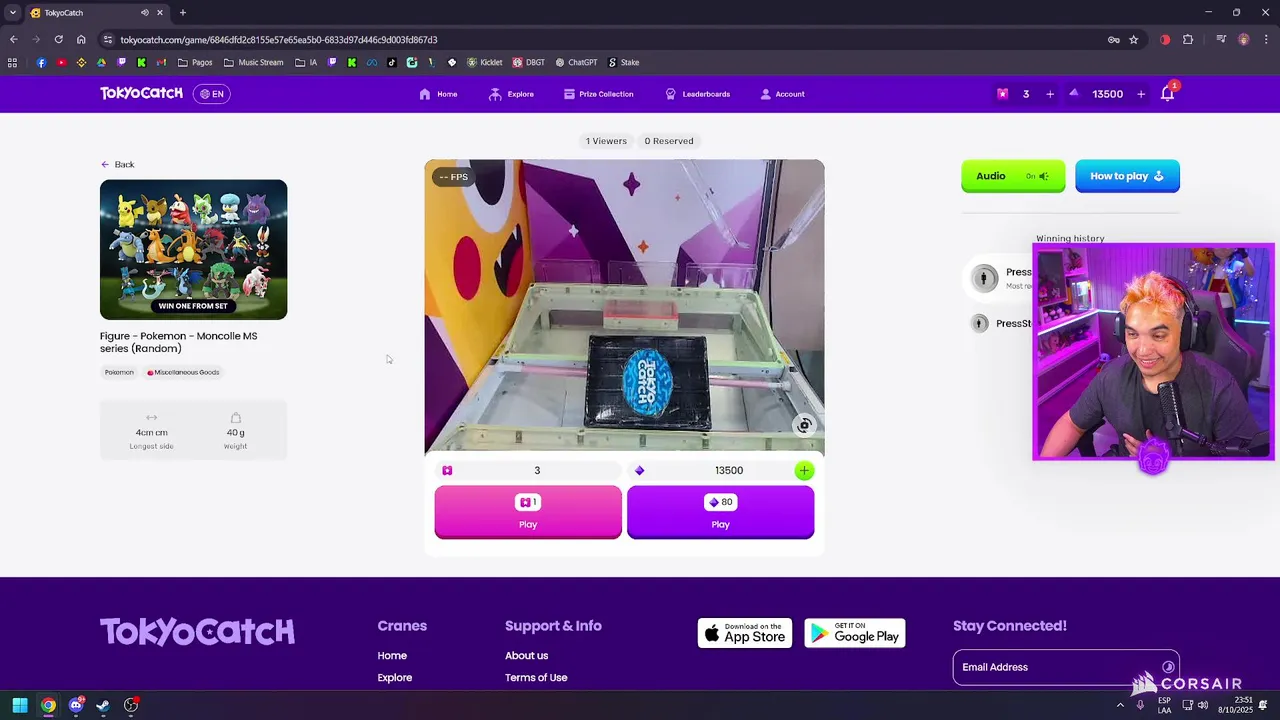Click Download on the App Store badge
The image size is (1280, 720).
745,633
